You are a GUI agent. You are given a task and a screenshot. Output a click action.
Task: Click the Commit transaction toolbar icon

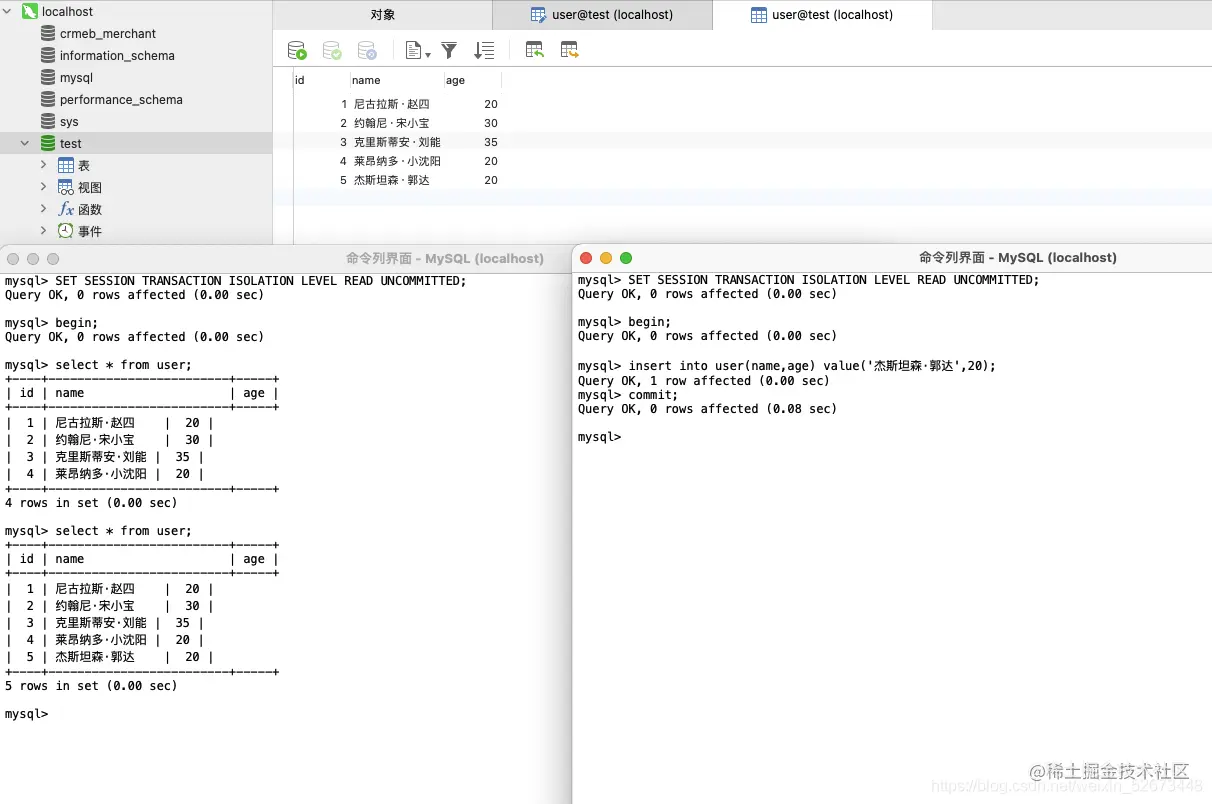point(332,50)
